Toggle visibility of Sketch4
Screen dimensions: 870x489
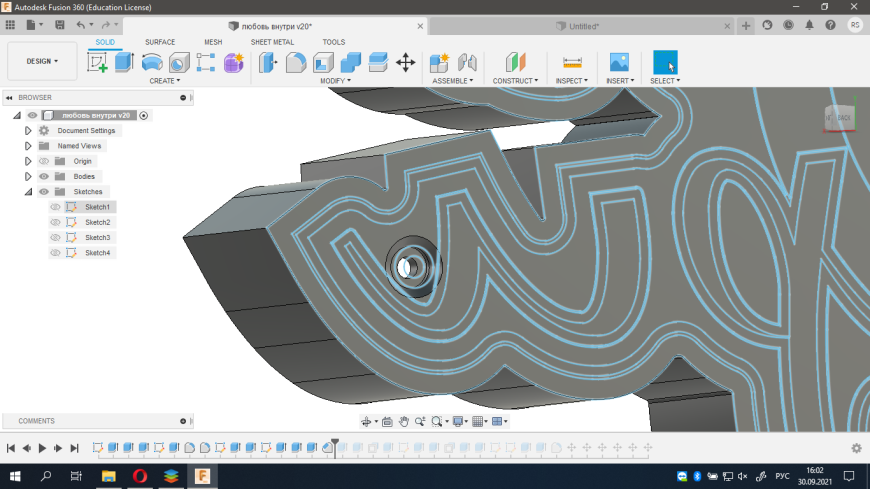(x=56, y=253)
